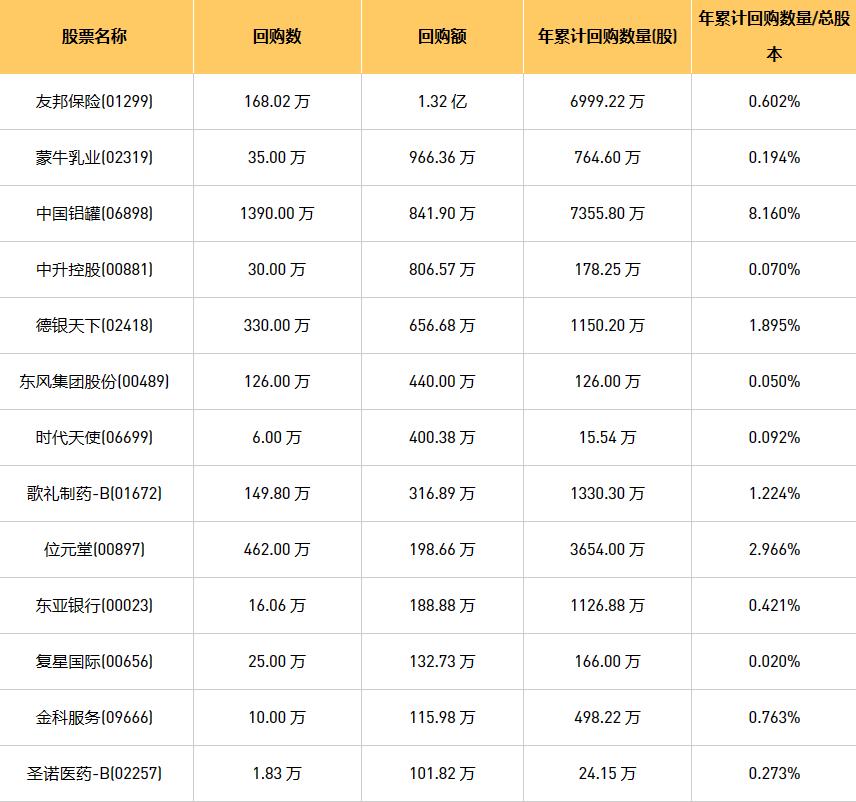Click the 30.00 万 buyback count cell
Viewport: 856px width, 802px height.
[x=277, y=270]
